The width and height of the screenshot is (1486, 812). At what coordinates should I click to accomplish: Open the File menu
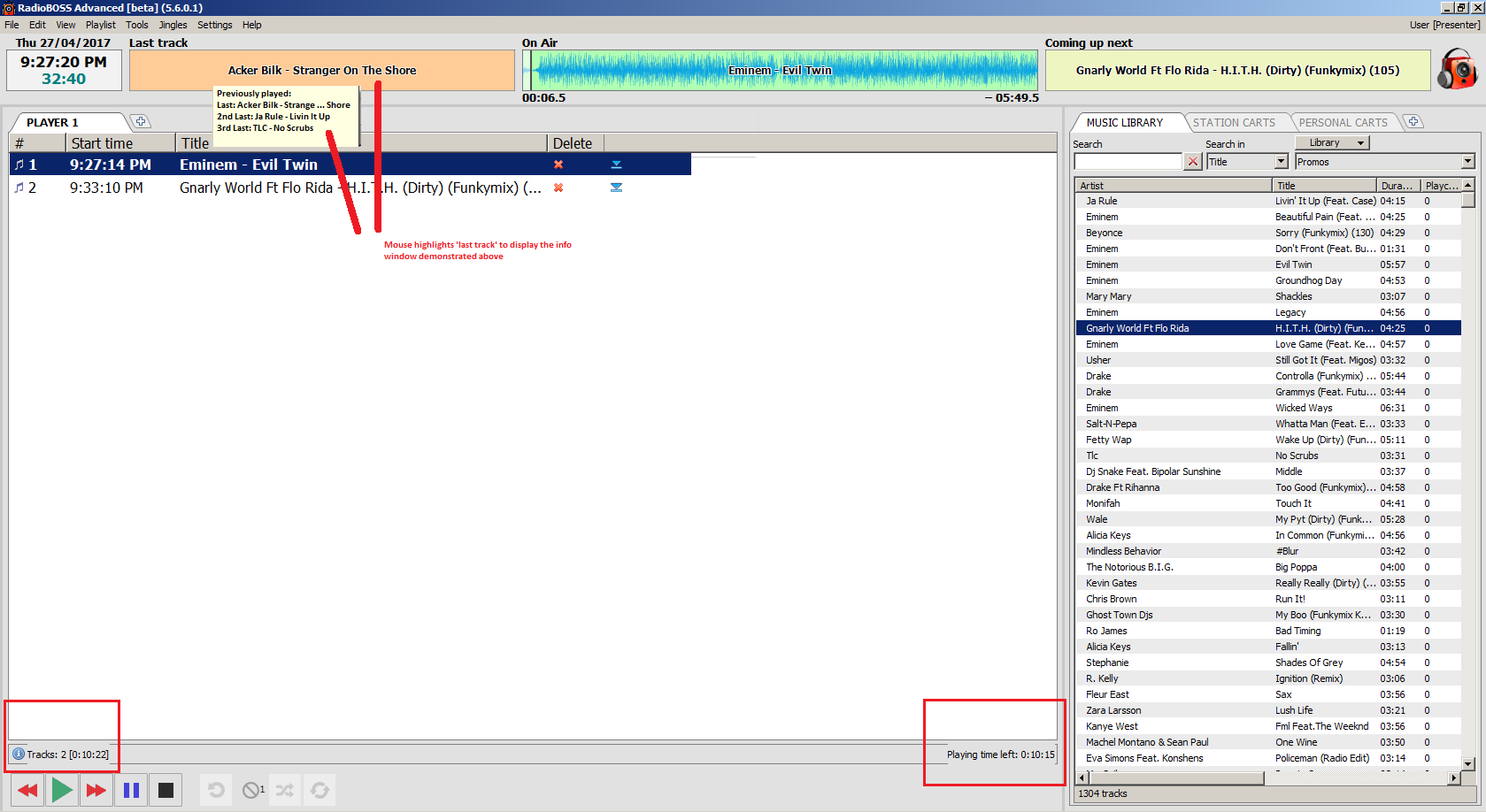coord(12,25)
